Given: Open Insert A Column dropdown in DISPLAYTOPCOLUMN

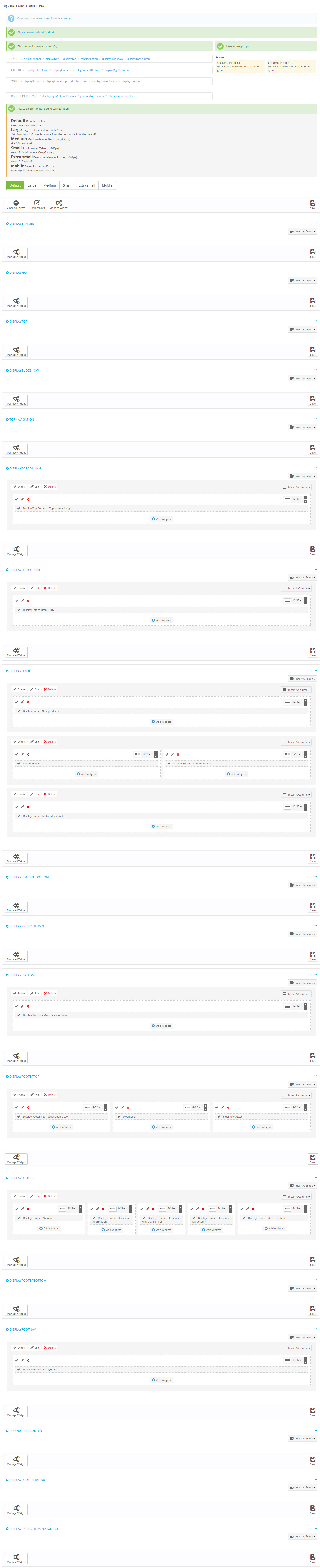Looking at the screenshot, I should tap(296, 487).
